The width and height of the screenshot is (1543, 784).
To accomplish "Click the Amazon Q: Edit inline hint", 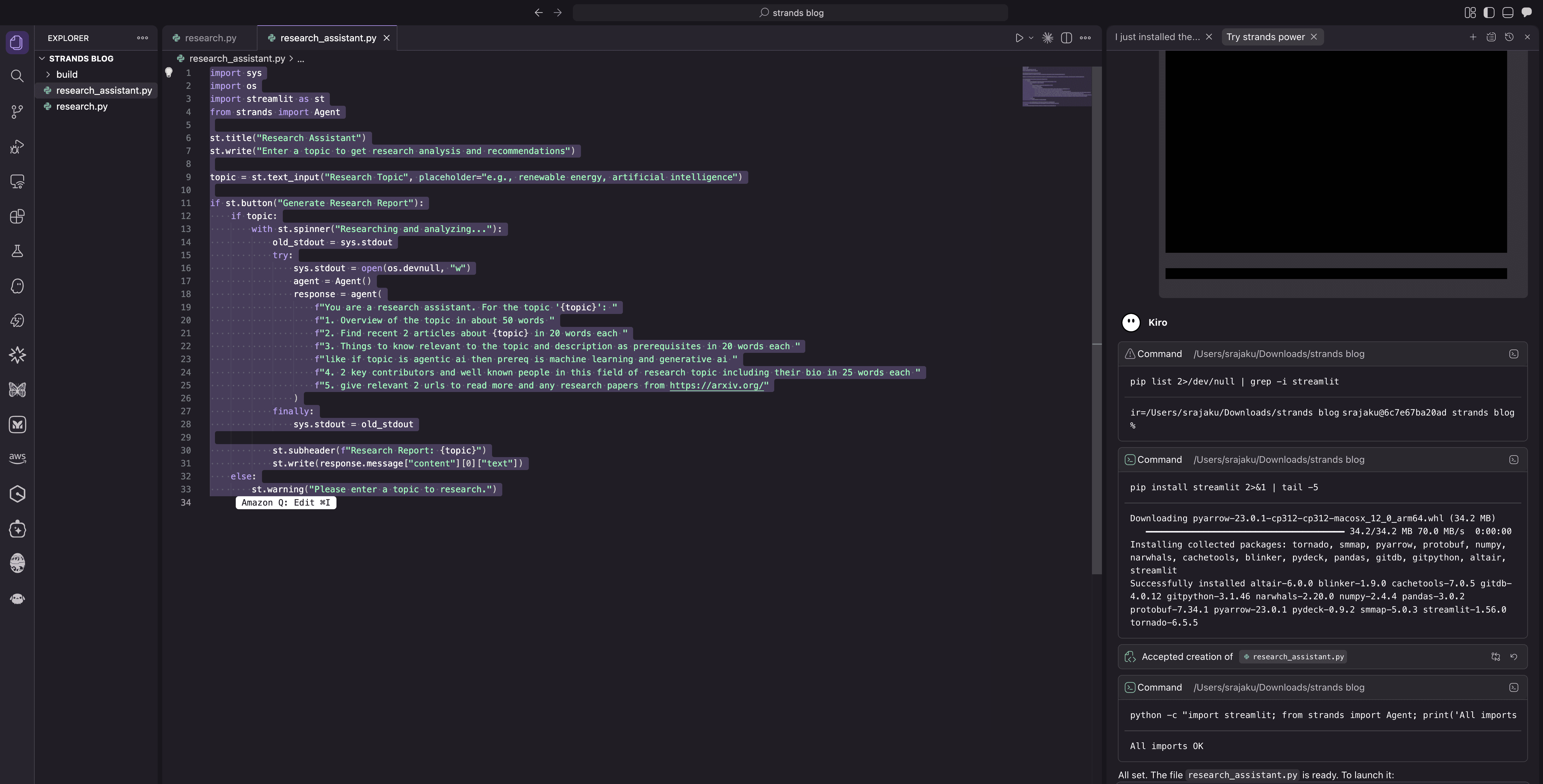I will [286, 503].
